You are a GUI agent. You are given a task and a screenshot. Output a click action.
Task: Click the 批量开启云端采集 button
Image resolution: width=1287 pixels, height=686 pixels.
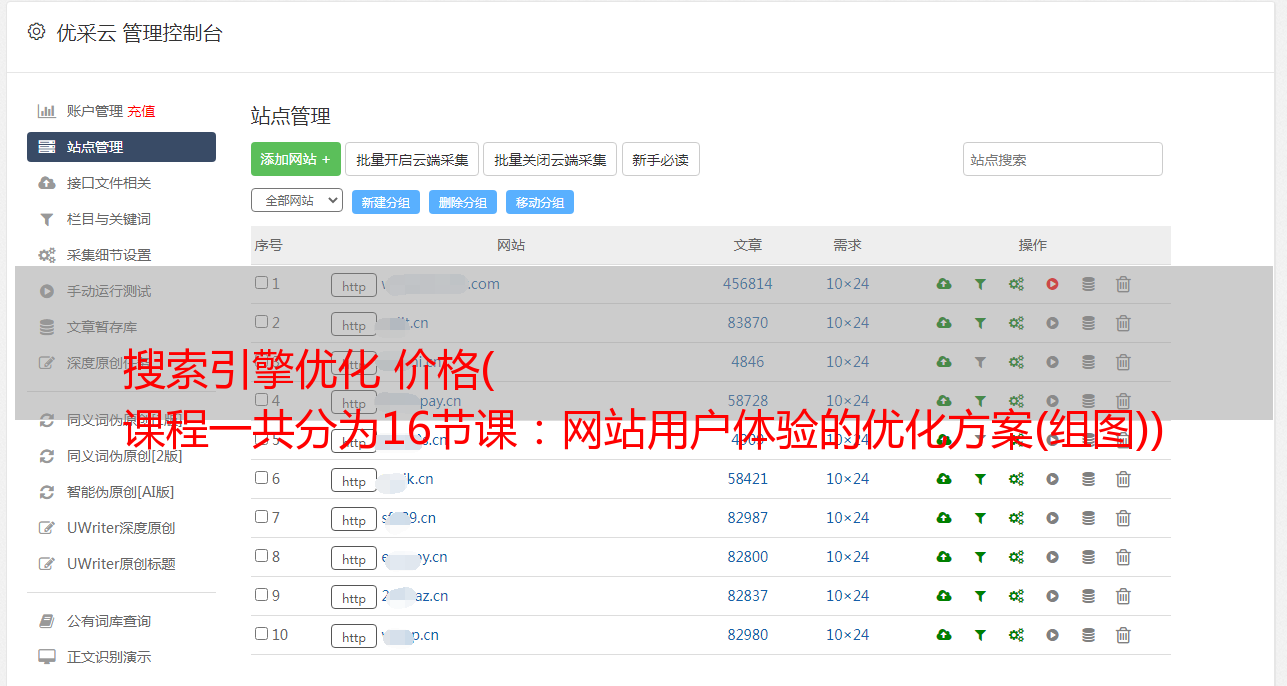(x=412, y=160)
